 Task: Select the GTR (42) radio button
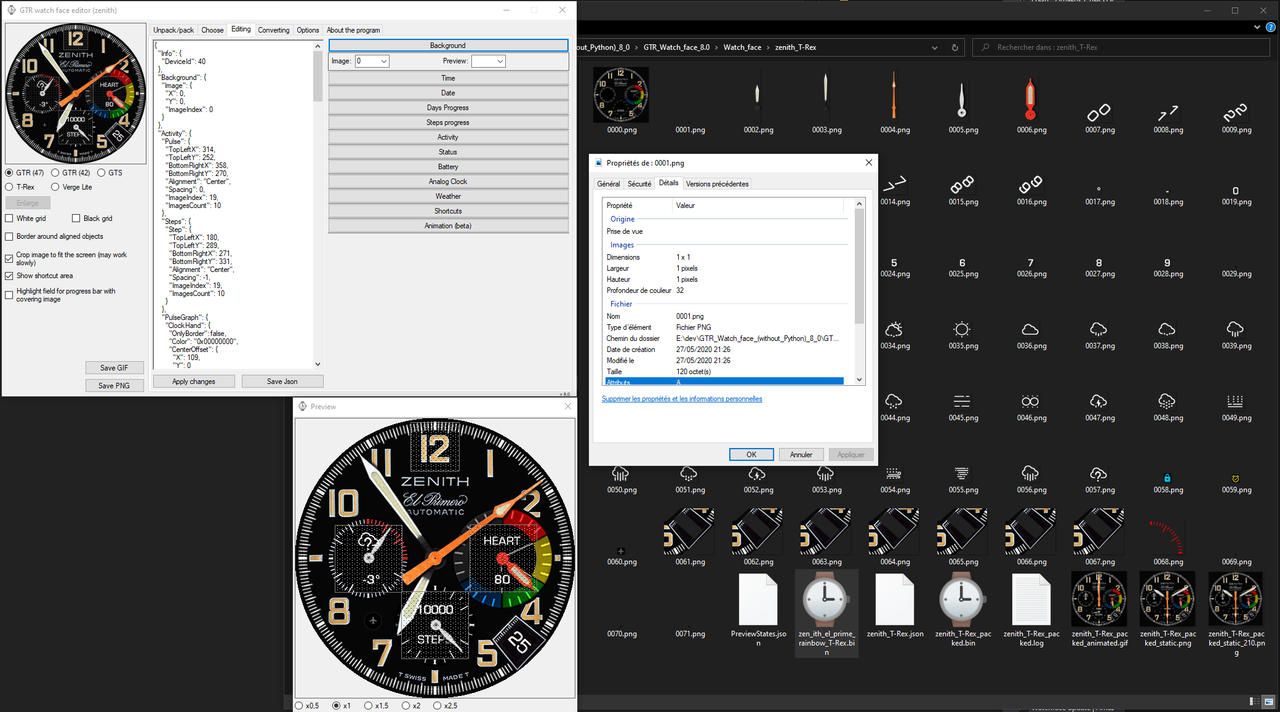tap(55, 173)
